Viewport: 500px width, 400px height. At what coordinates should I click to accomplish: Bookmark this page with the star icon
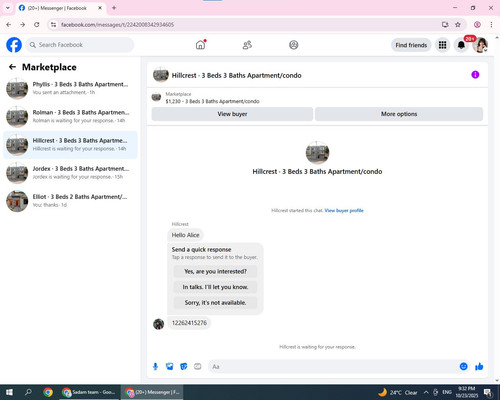click(x=458, y=24)
